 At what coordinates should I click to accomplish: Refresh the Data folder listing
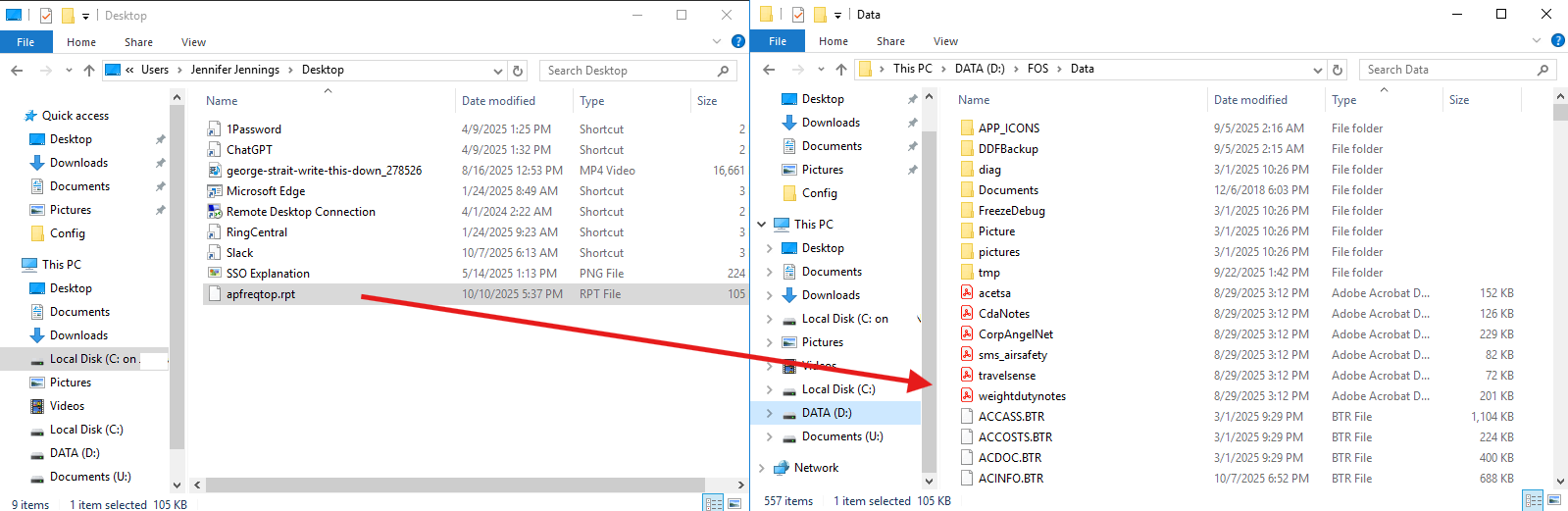(x=1337, y=70)
